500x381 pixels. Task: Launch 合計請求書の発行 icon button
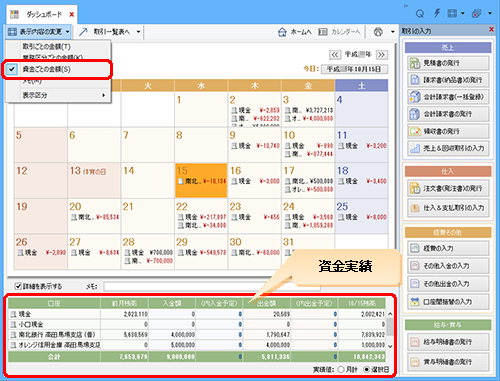tap(415, 114)
